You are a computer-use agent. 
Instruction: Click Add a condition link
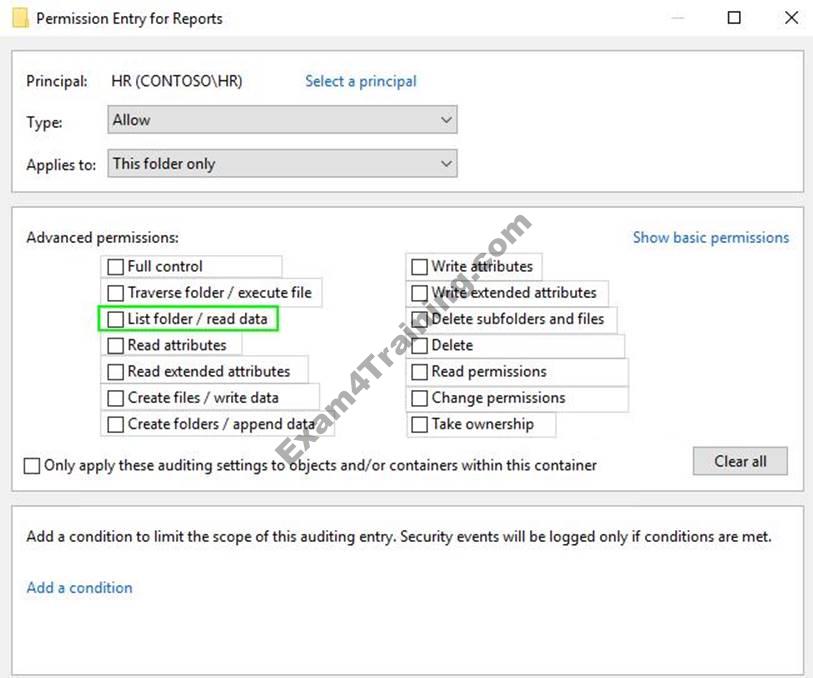79,588
